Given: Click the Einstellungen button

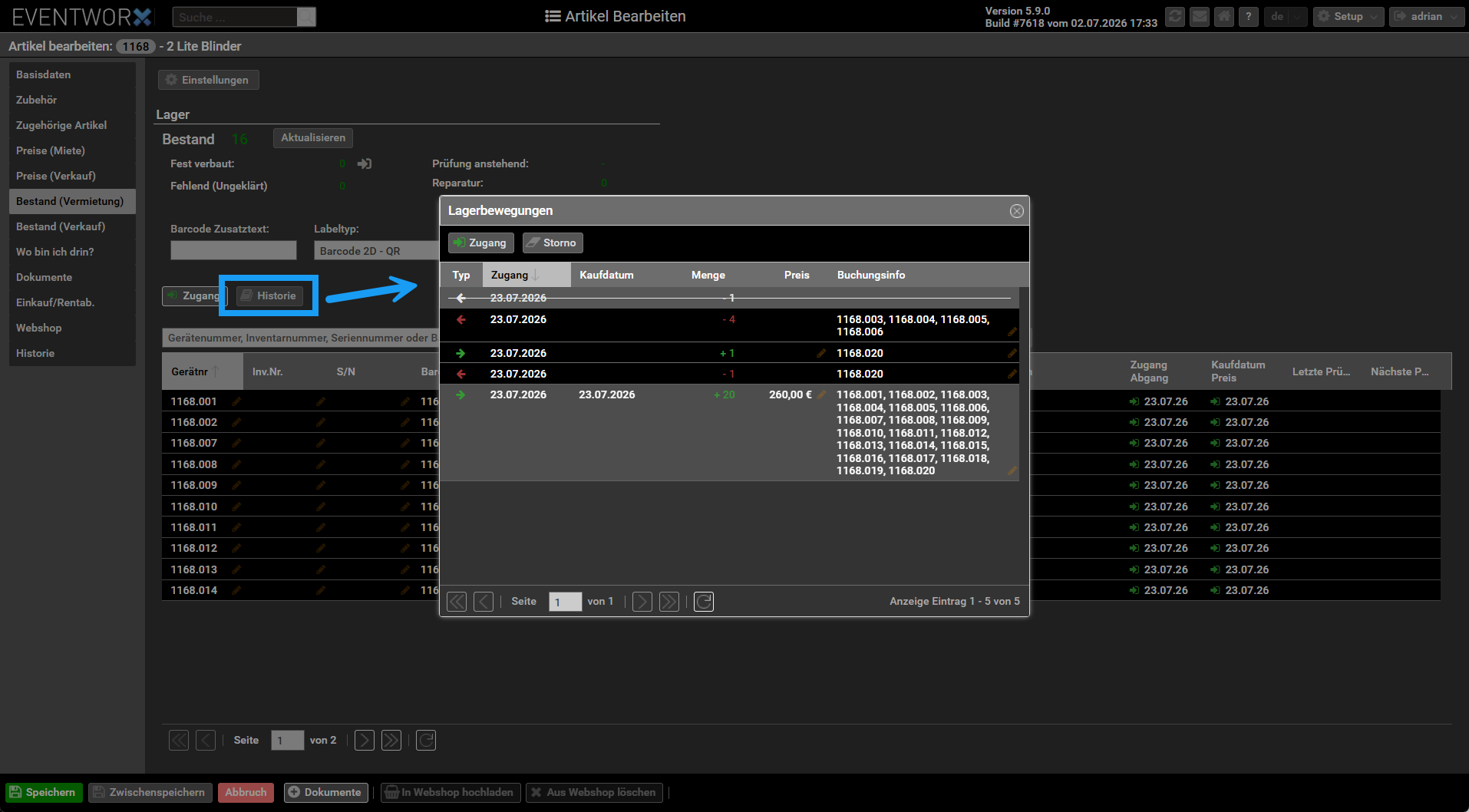Looking at the screenshot, I should [x=208, y=80].
